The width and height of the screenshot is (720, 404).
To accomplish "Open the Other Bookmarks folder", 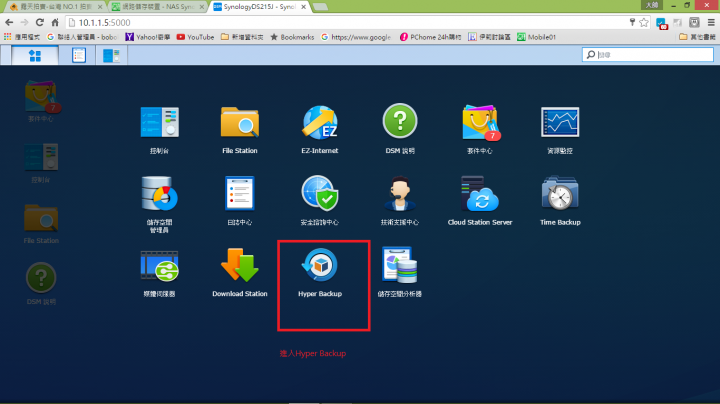I will pos(697,37).
